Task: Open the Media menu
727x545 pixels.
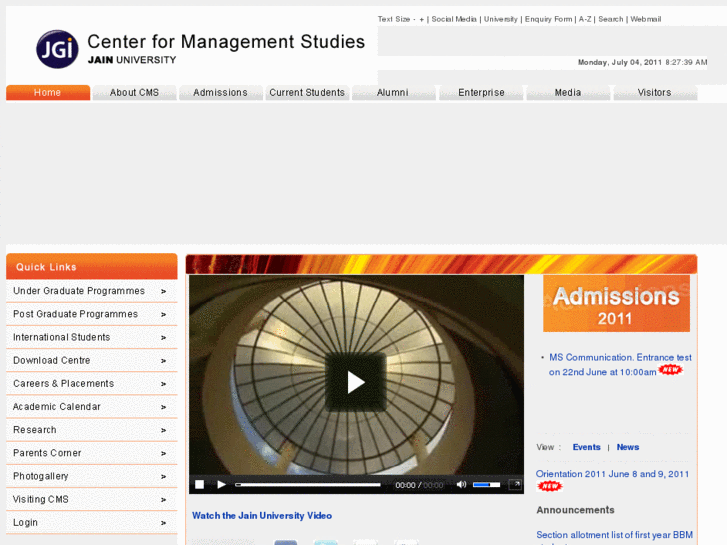Action: [x=568, y=92]
